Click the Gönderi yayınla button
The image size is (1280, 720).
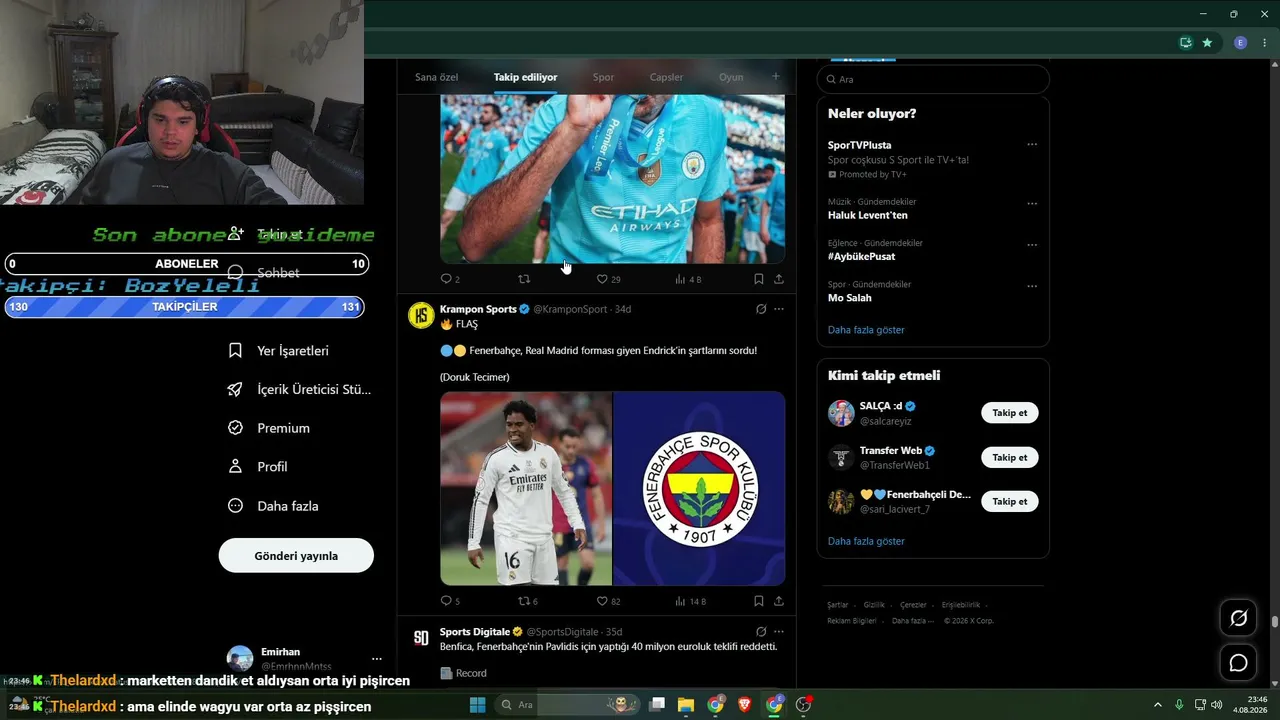[296, 555]
